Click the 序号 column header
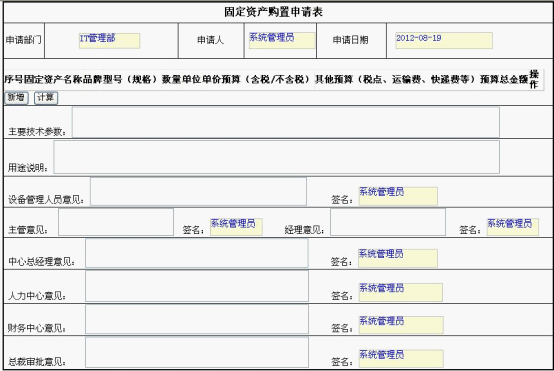 pos(14,79)
